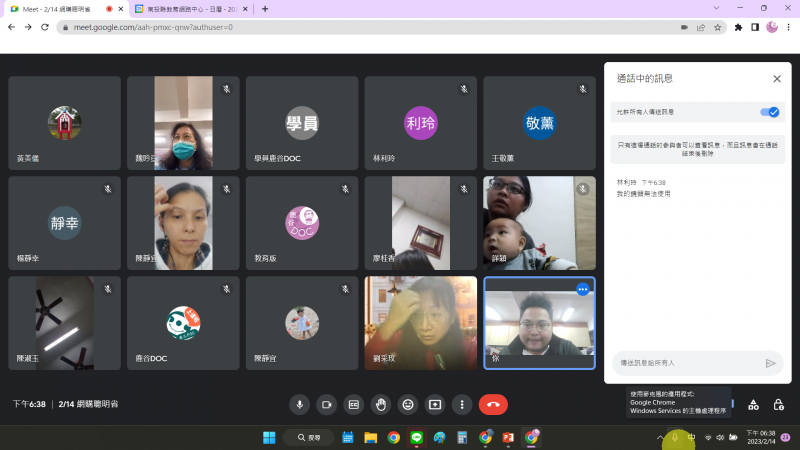This screenshot has width=800, height=450.
Task: Select the 鹿谷DOC participant tile
Action: coord(183,323)
